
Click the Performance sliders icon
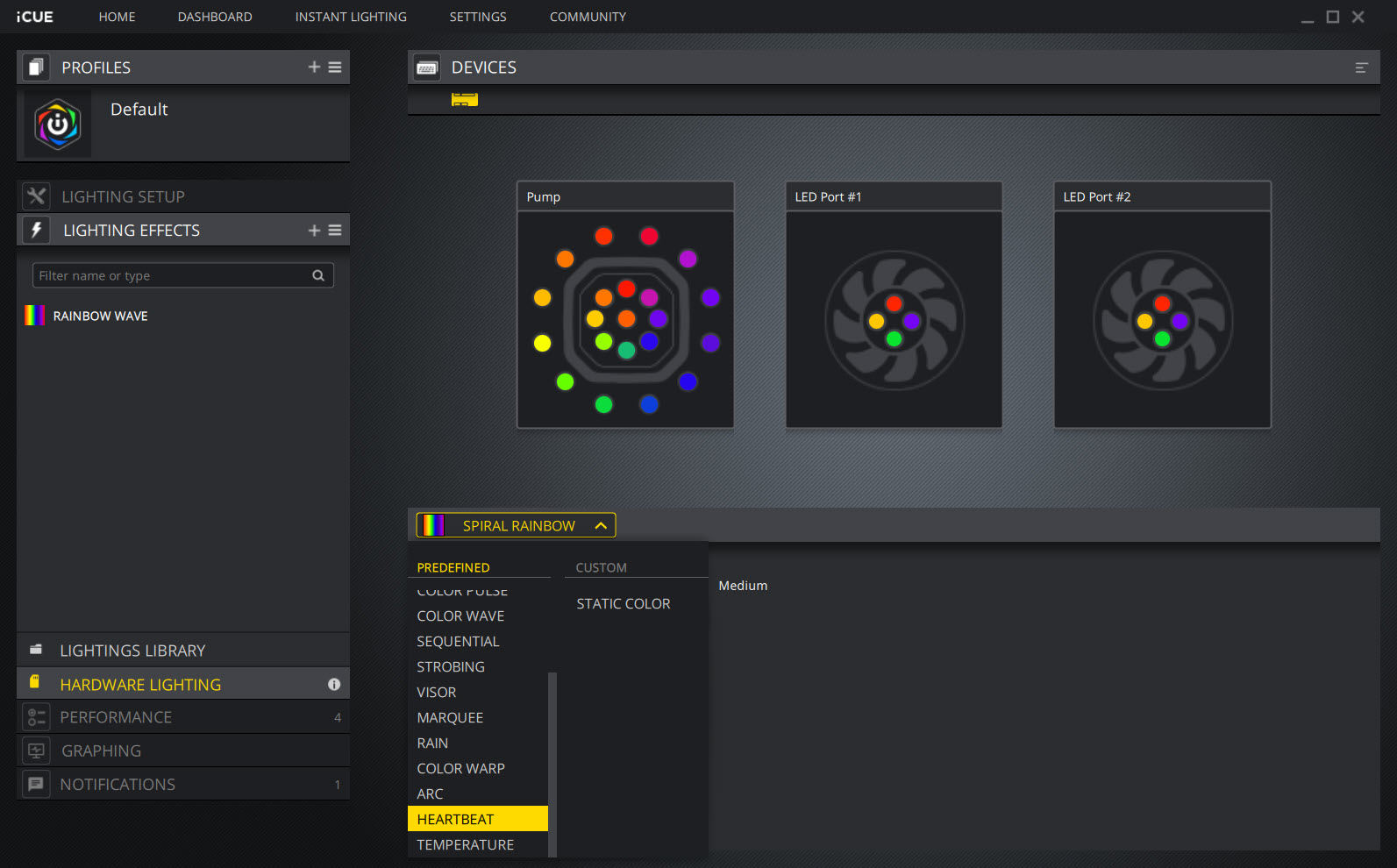tap(36, 717)
